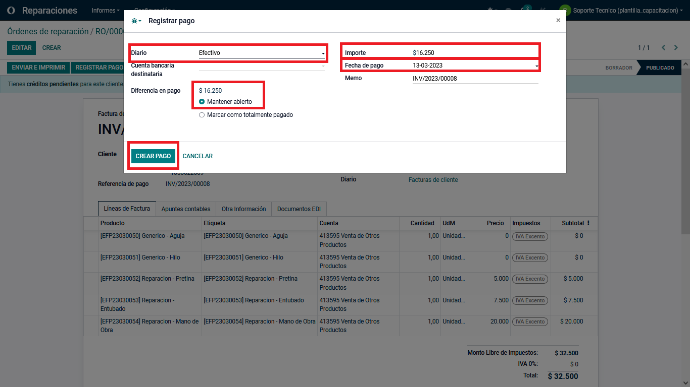The width and height of the screenshot is (690, 387).
Task: Click the BORRADOR status stage
Action: pos(619,68)
